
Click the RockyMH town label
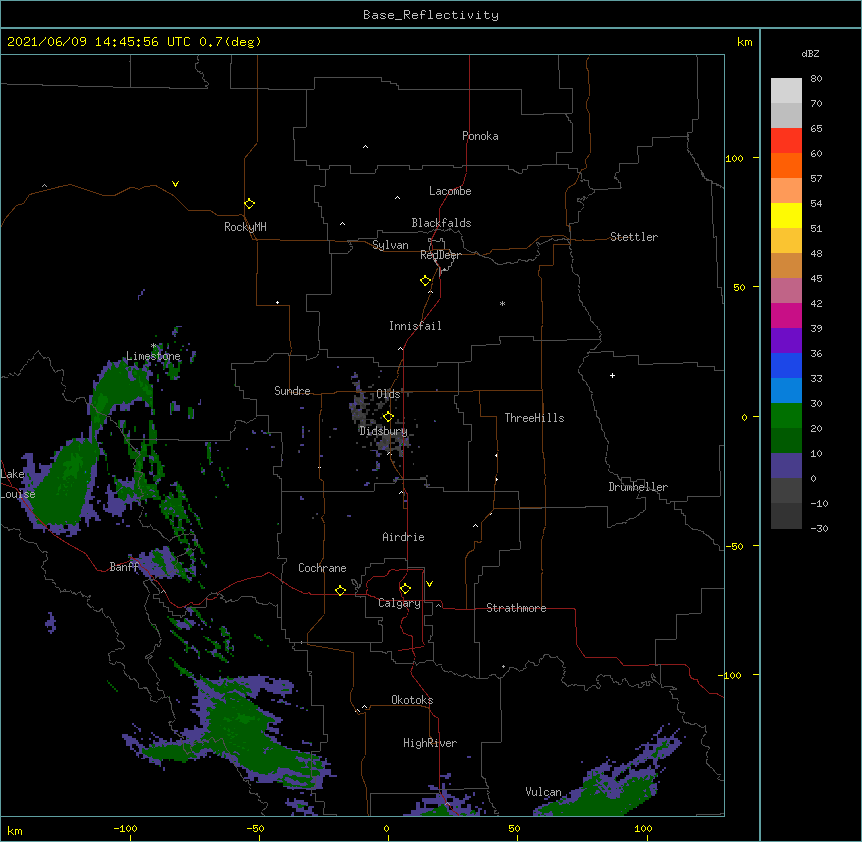[x=245, y=227]
